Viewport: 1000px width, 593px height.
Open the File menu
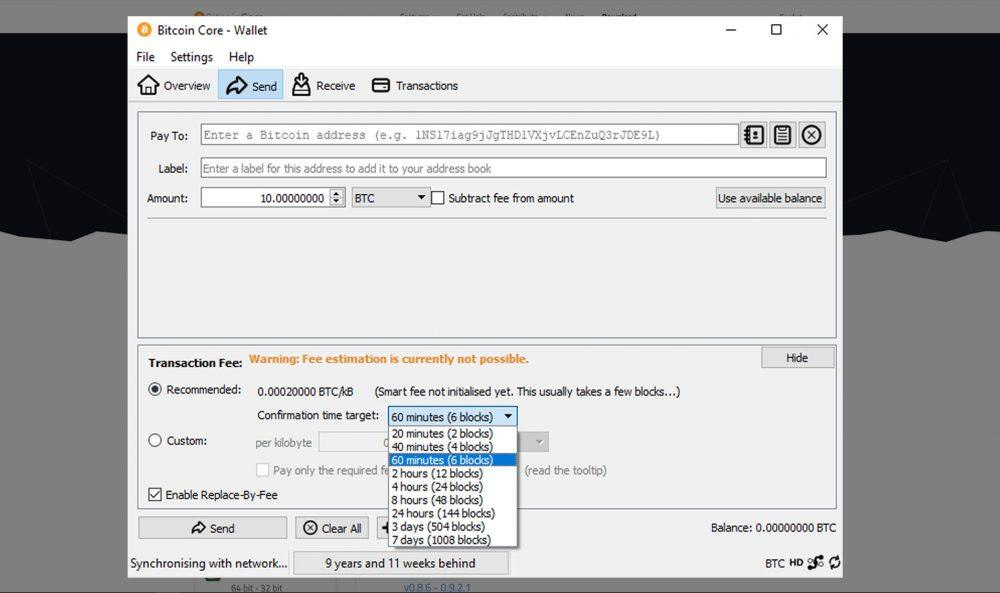pos(145,57)
